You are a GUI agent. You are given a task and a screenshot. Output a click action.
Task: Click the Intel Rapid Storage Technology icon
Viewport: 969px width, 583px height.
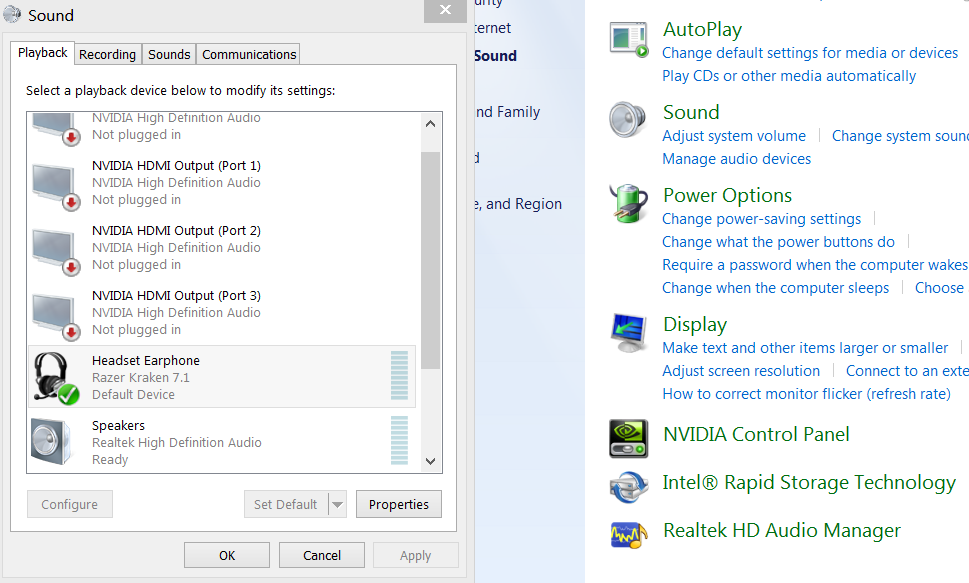coord(628,487)
